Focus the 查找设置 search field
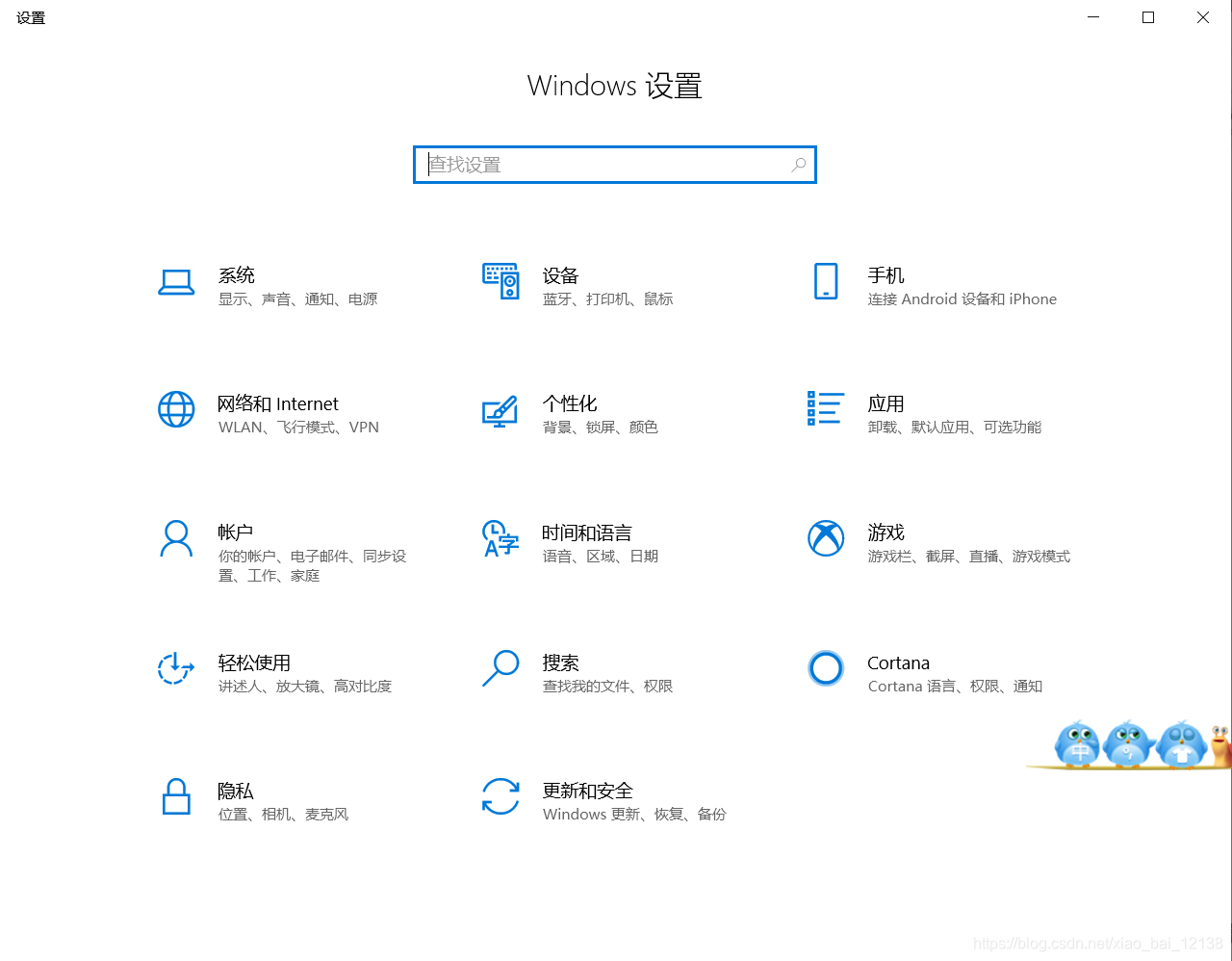The width and height of the screenshot is (1232, 961). pos(615,165)
